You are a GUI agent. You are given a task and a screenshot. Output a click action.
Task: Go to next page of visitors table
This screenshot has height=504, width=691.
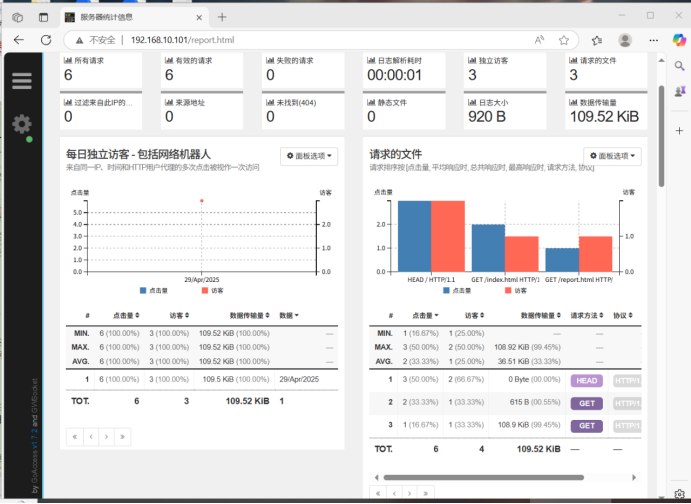106,437
